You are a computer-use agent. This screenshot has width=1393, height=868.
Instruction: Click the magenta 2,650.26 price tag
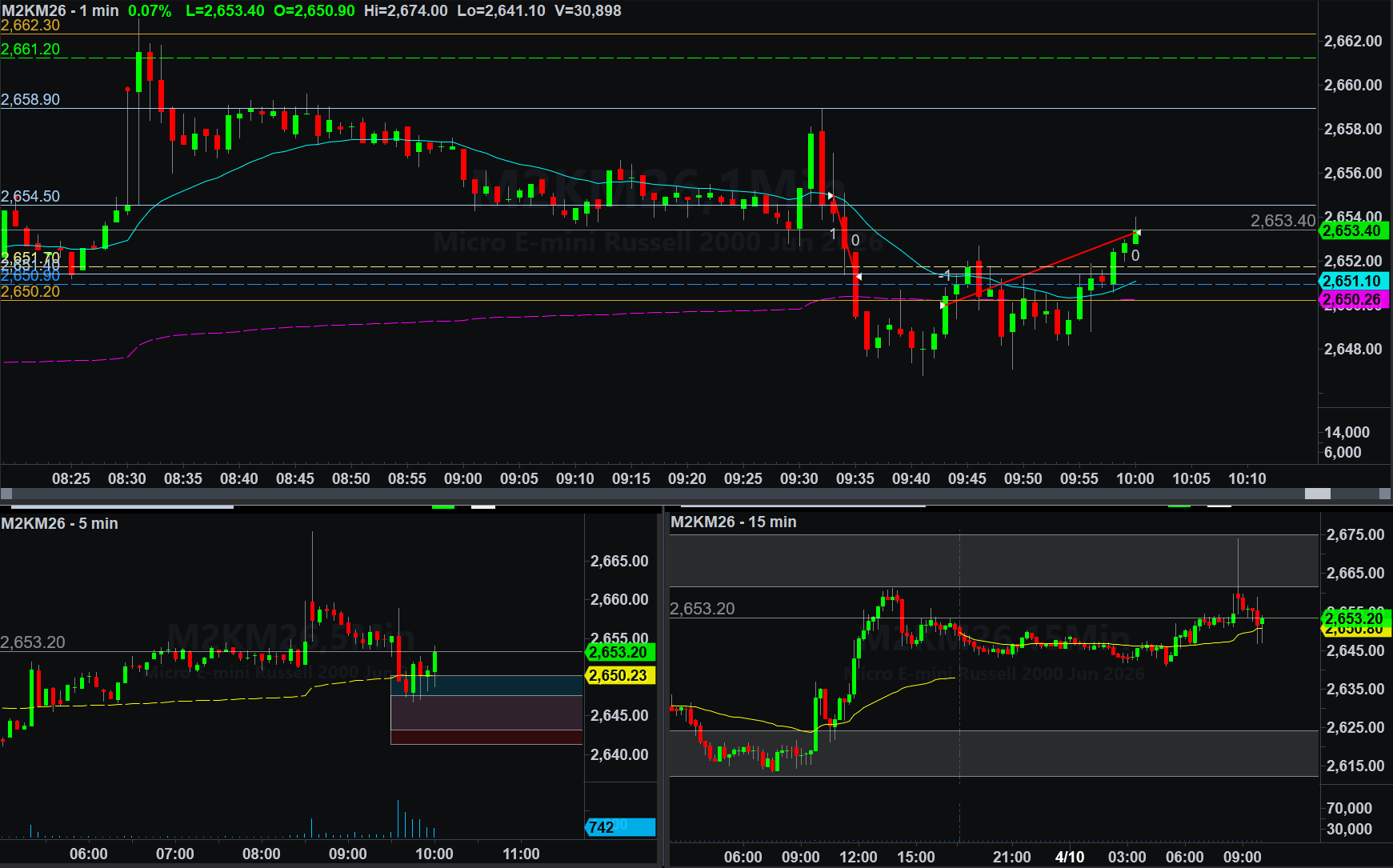1352,300
